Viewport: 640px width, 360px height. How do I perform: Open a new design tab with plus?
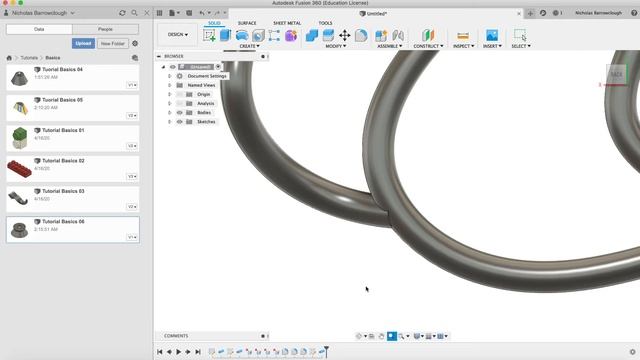click(x=530, y=13)
